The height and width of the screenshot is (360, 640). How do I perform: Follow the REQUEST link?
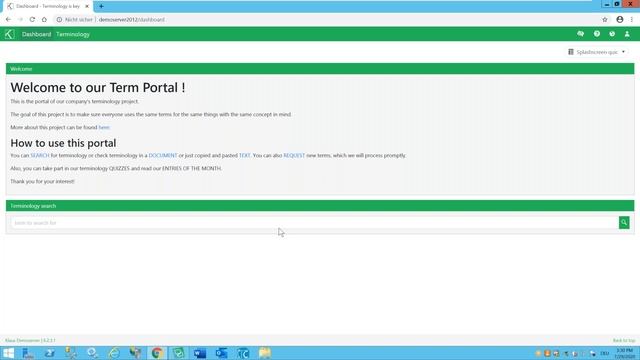coord(294,156)
